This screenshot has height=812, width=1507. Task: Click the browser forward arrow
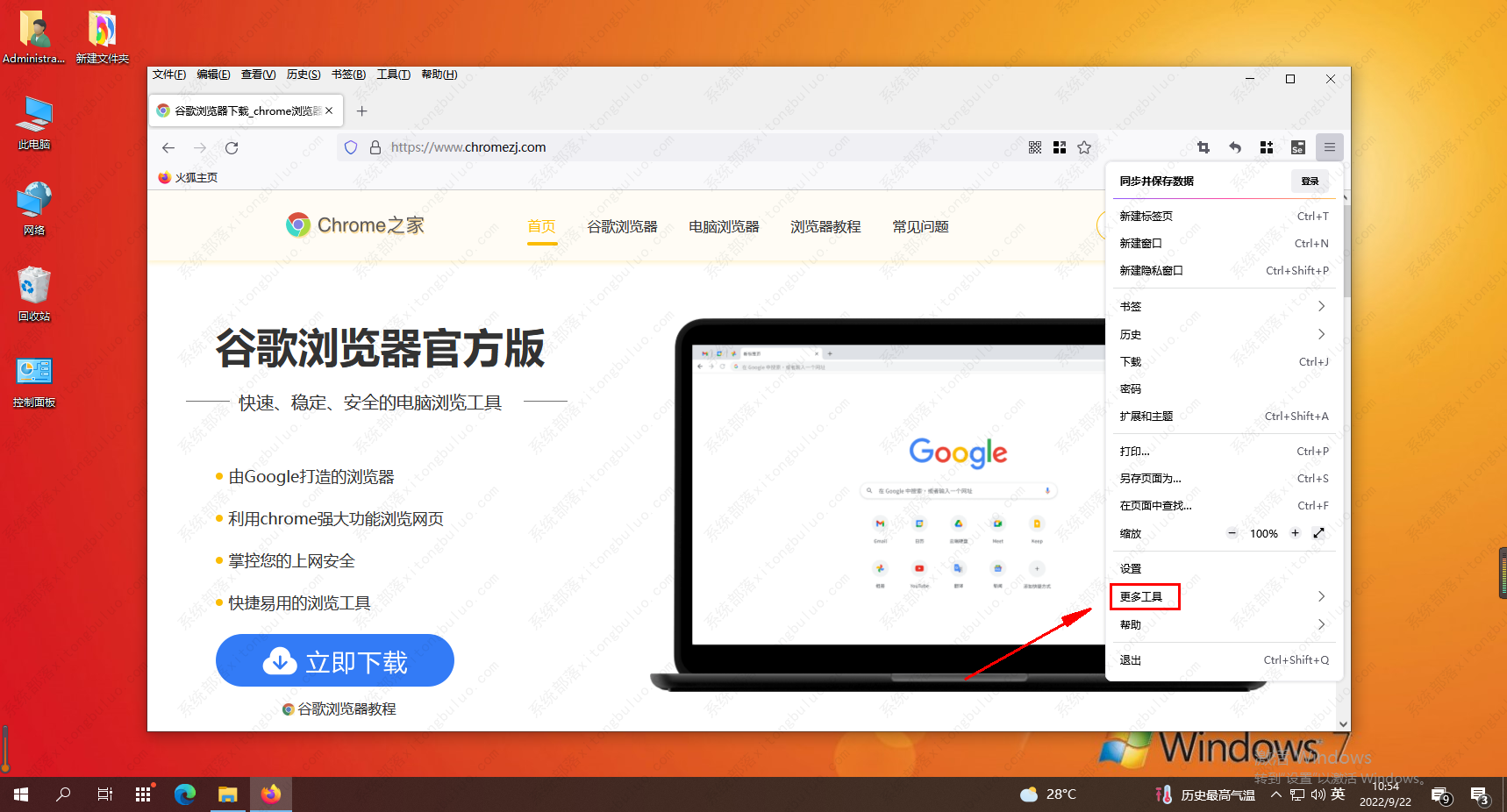pyautogui.click(x=200, y=147)
